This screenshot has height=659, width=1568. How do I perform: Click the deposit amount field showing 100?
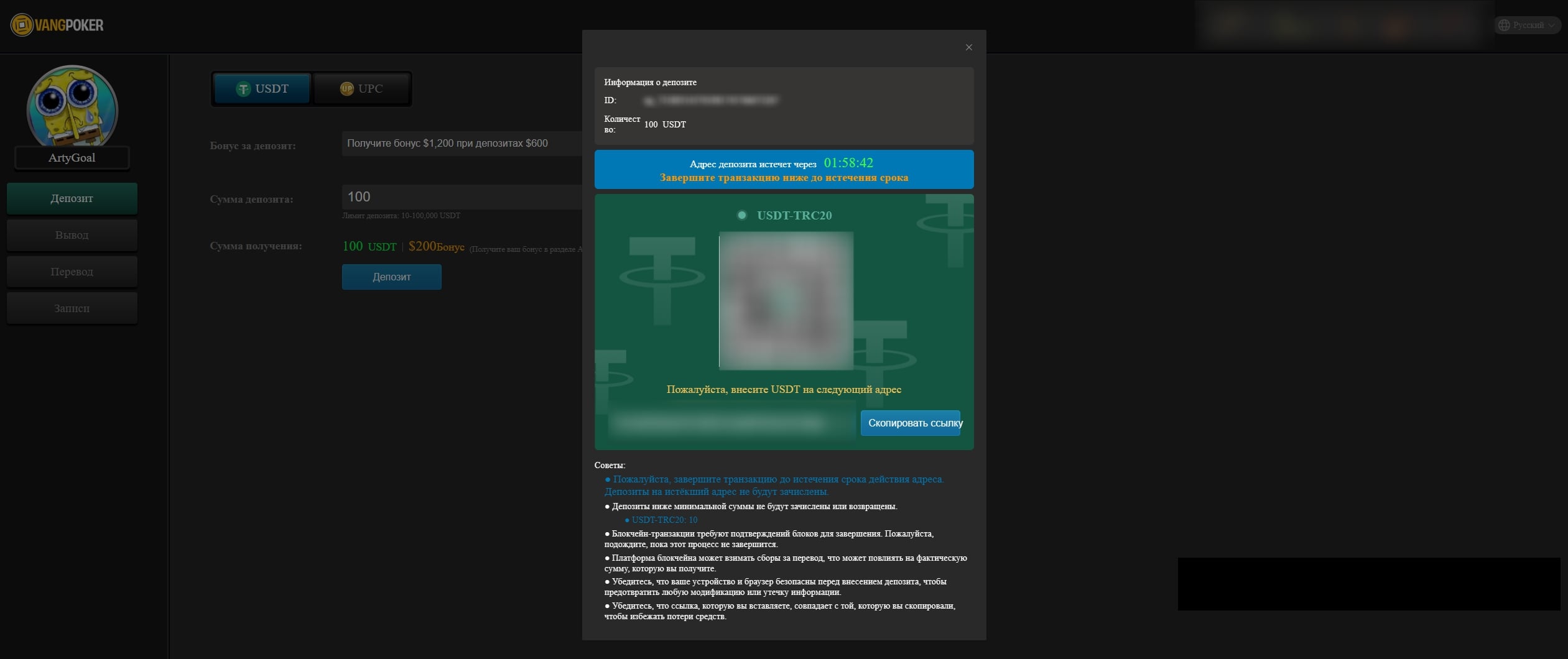(x=461, y=197)
